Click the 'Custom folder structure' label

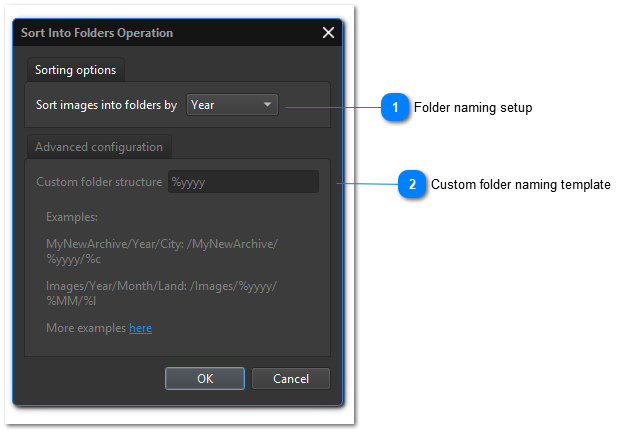99,182
